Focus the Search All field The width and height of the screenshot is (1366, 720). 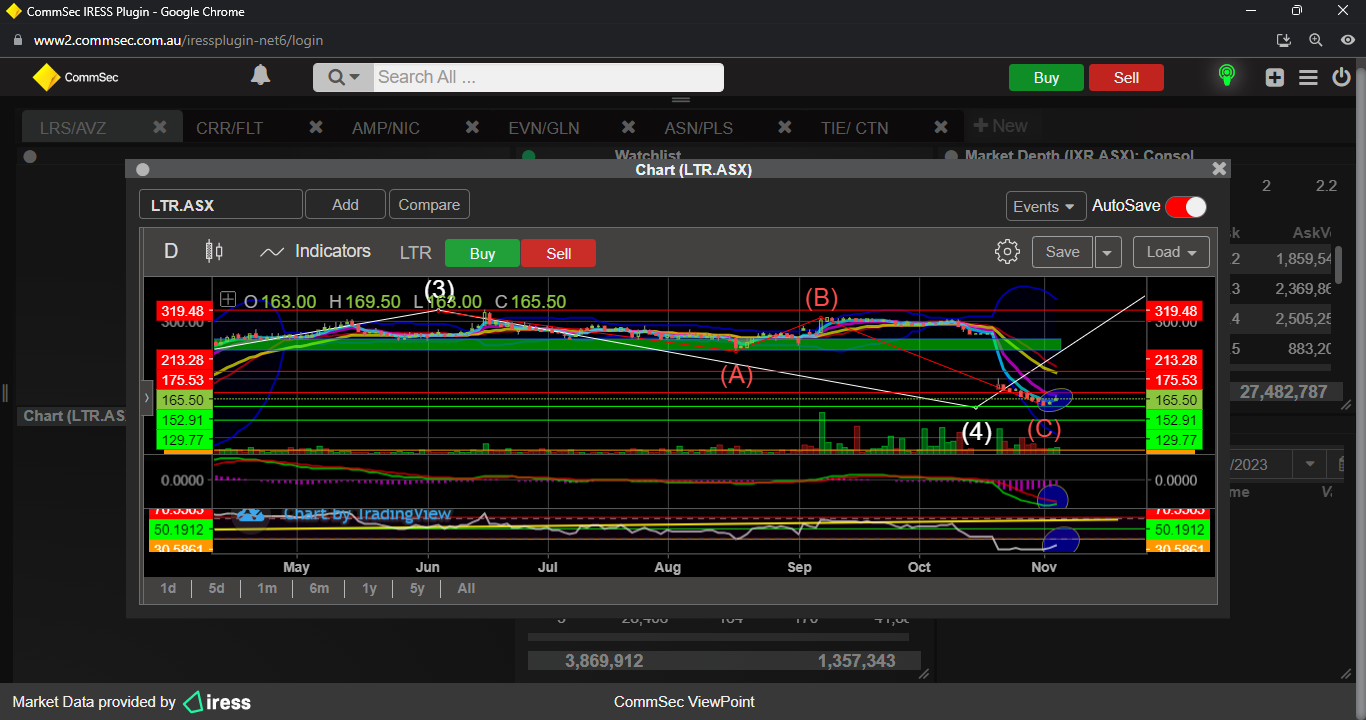point(548,77)
